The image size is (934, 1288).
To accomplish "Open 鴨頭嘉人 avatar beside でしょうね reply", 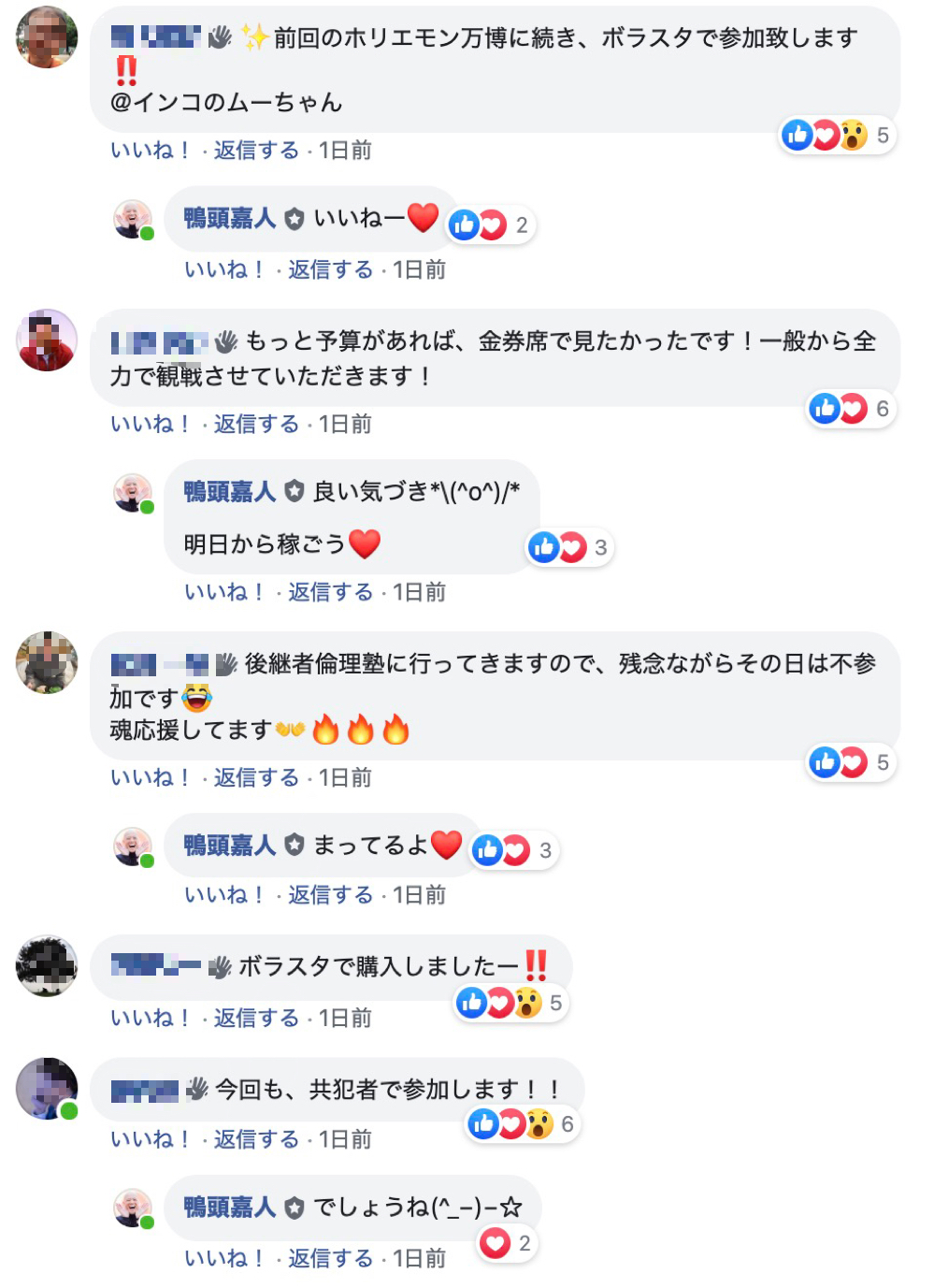I will (133, 1208).
